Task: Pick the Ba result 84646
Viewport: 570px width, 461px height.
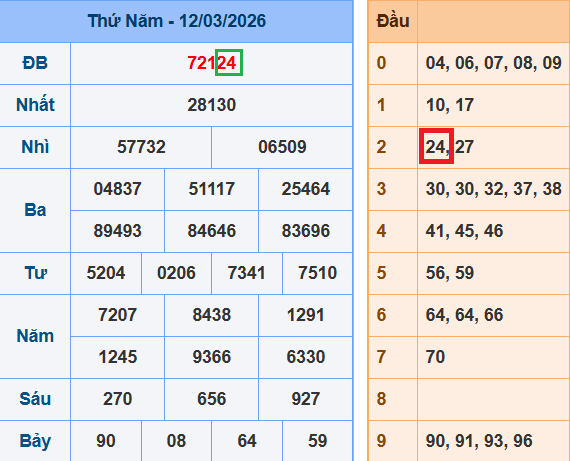Action: 212,231
